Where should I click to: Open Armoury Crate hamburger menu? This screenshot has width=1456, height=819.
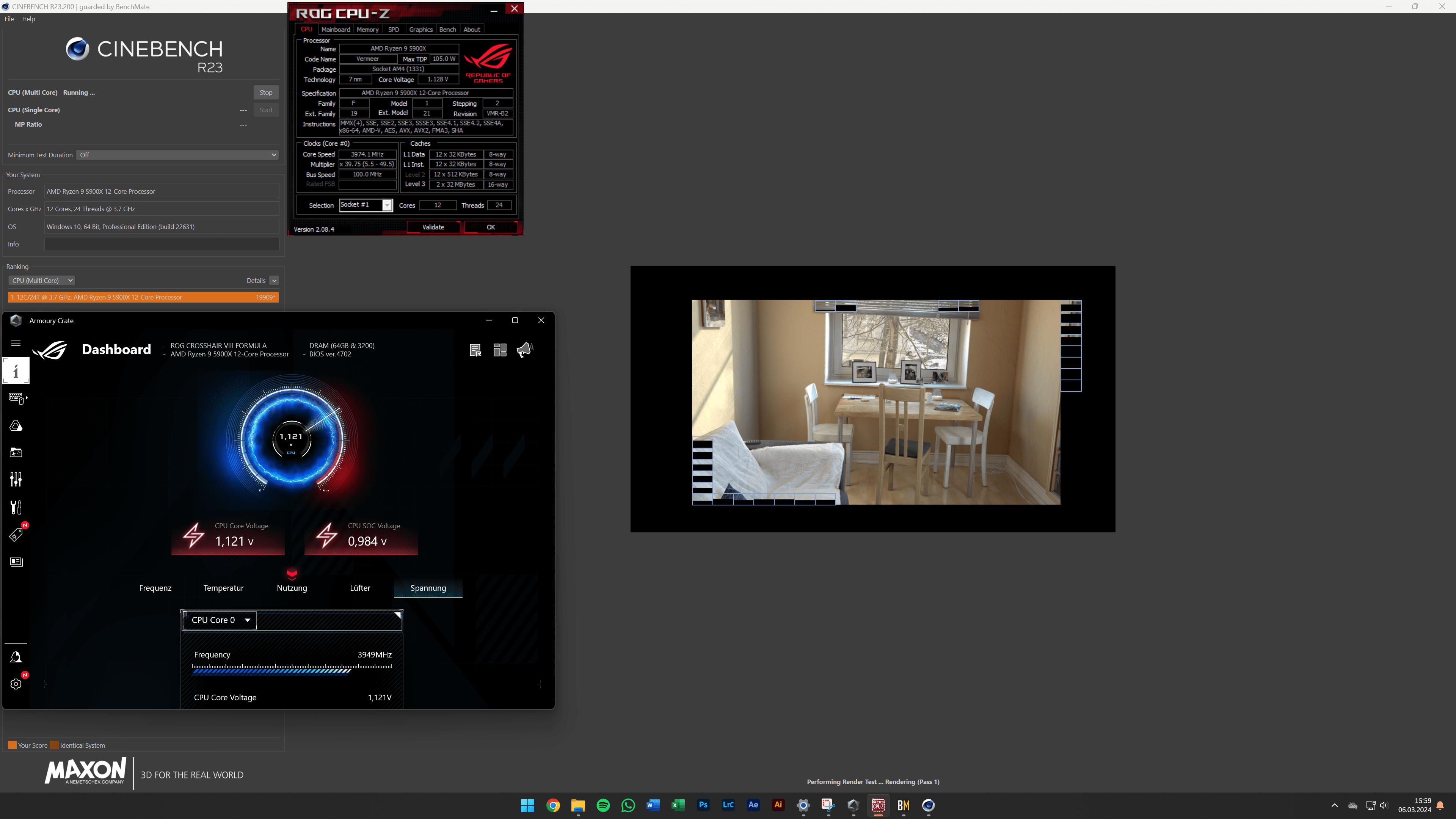point(16,343)
